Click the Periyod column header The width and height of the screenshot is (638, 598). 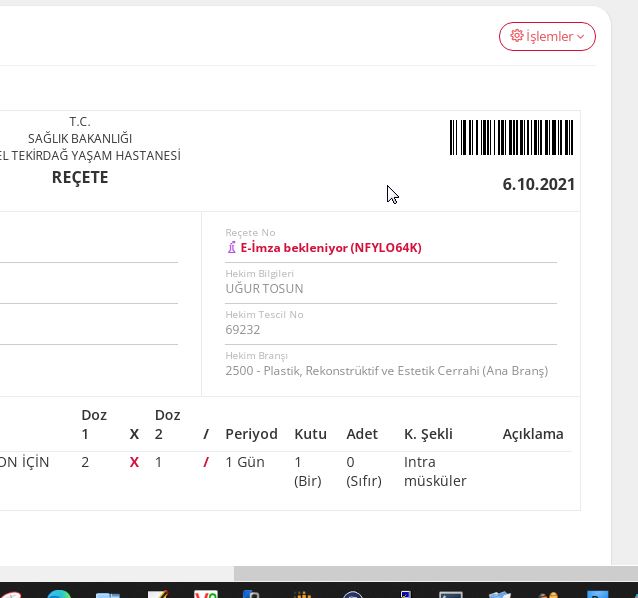tap(251, 434)
